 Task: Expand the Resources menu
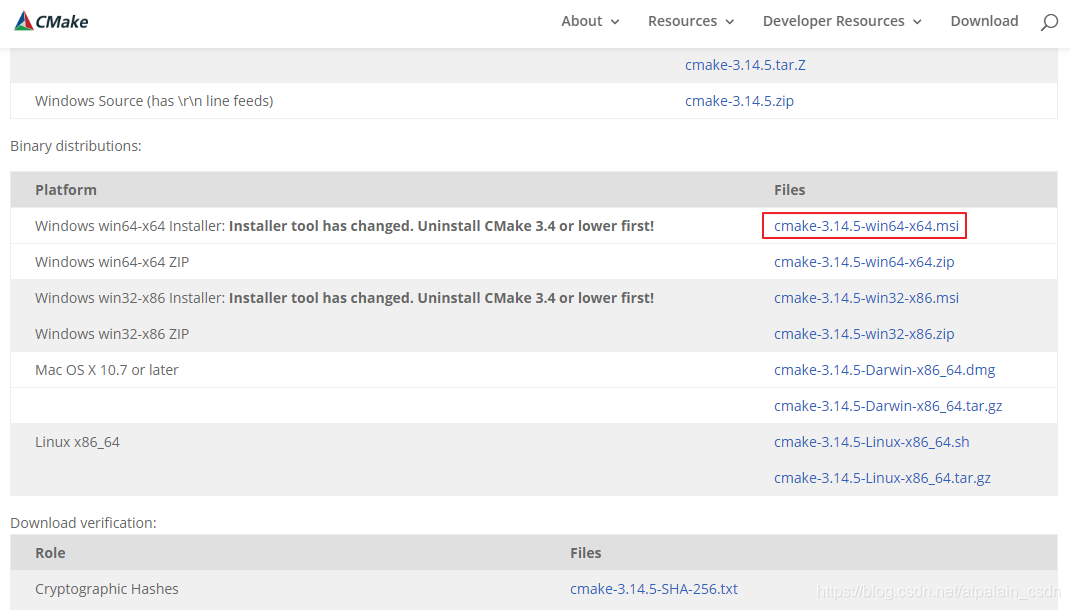click(691, 21)
